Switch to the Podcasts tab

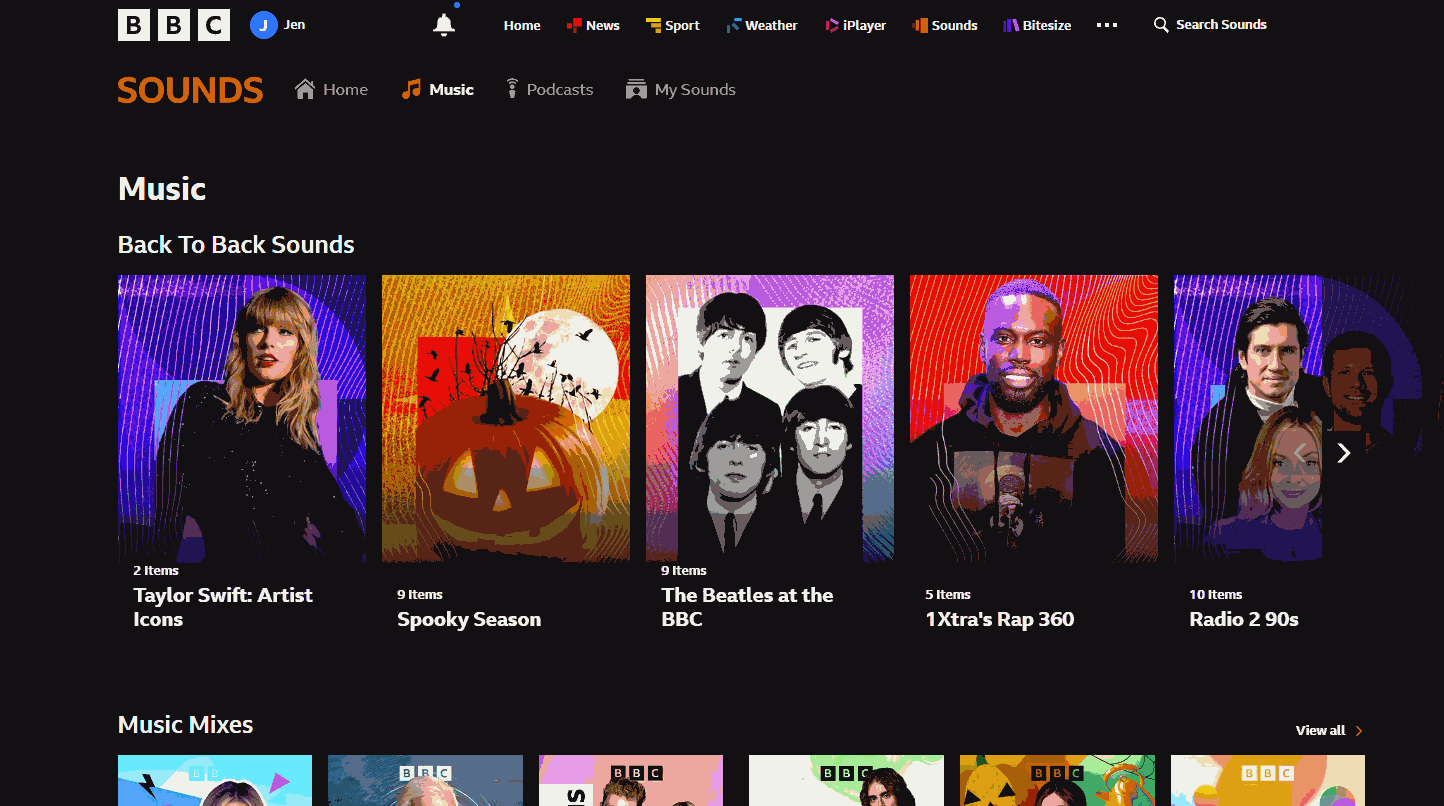549,89
